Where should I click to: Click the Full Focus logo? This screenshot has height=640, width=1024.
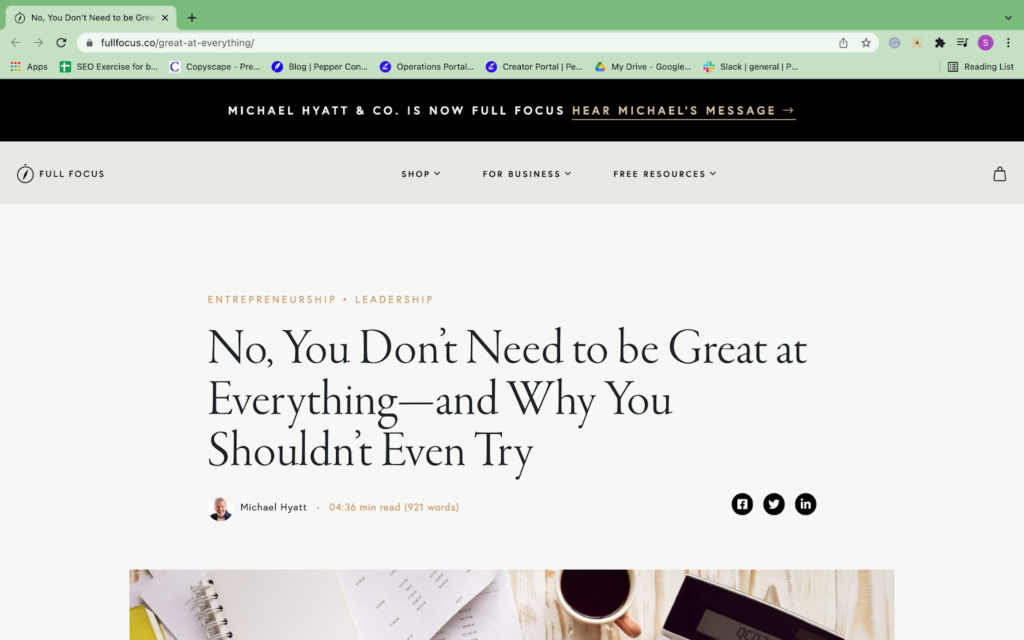[61, 174]
